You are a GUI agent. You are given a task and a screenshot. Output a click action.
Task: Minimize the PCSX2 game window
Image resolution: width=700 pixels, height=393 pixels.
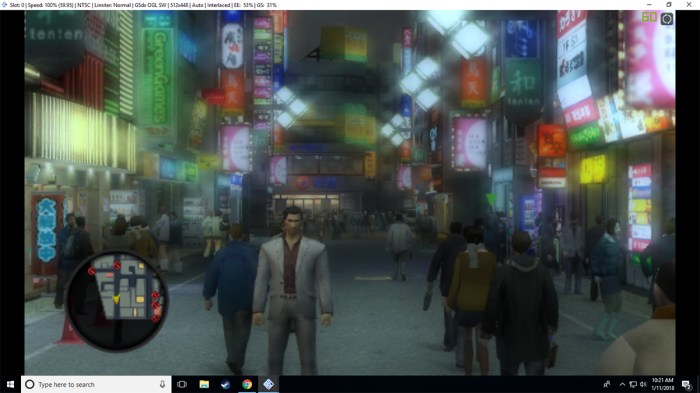[x=649, y=4]
